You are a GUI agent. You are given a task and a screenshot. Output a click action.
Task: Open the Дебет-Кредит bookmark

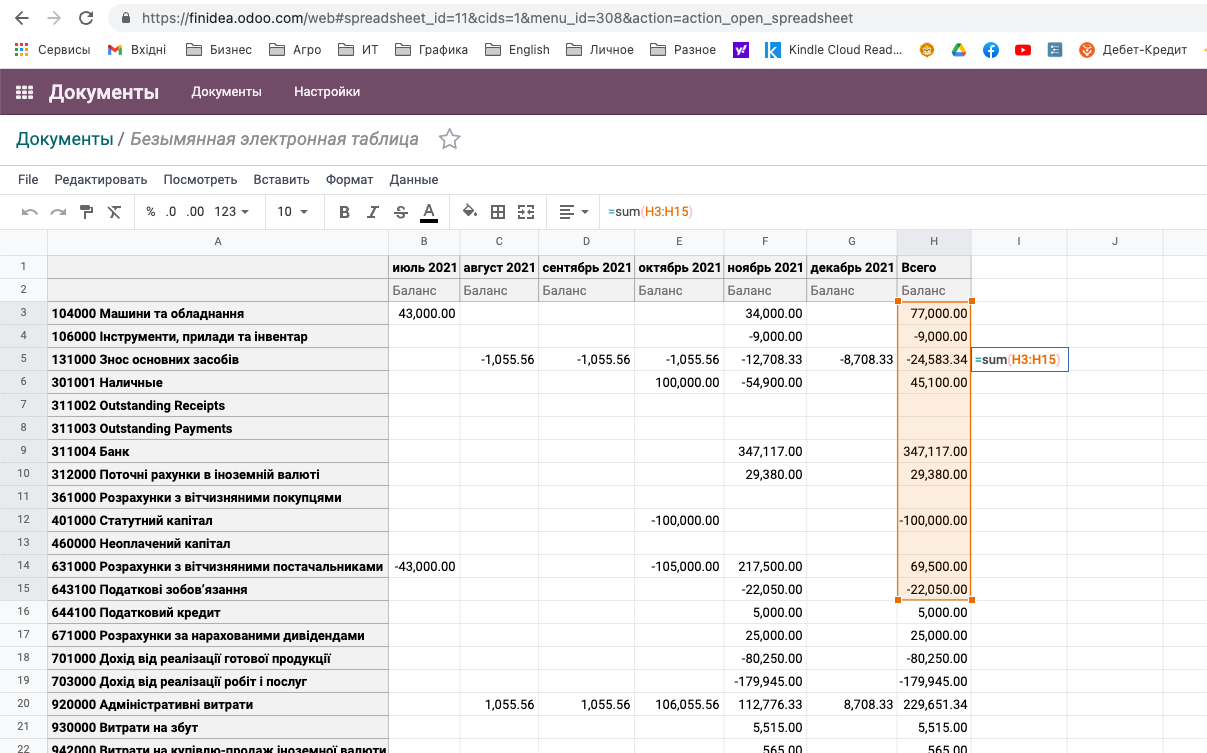pyautogui.click(x=1133, y=49)
